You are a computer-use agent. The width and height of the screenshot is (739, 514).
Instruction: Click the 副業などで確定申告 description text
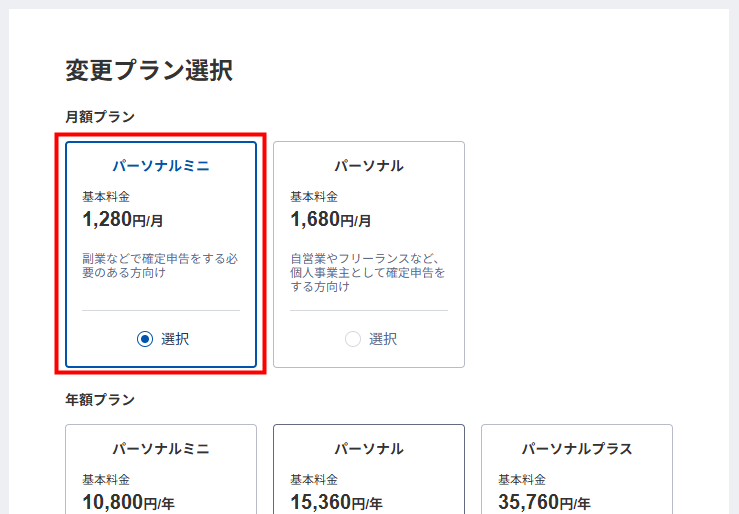[160, 266]
